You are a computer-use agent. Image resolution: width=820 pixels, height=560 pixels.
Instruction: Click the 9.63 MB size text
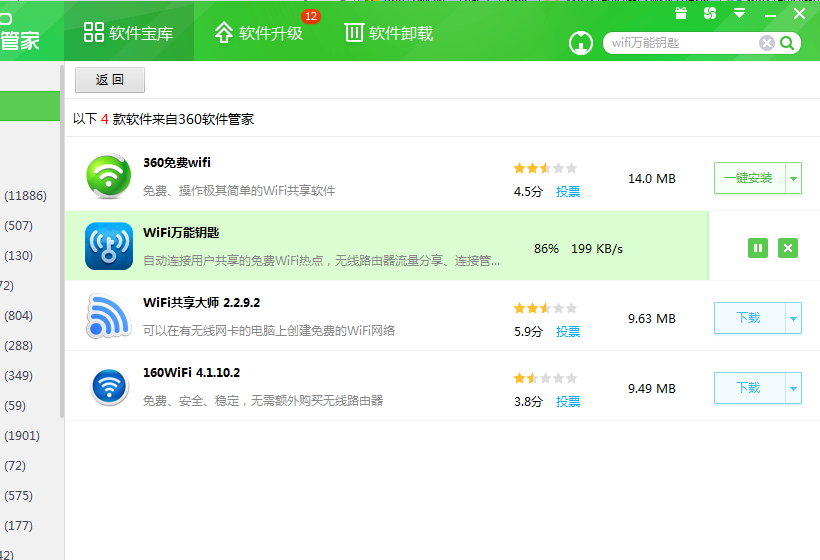click(652, 318)
